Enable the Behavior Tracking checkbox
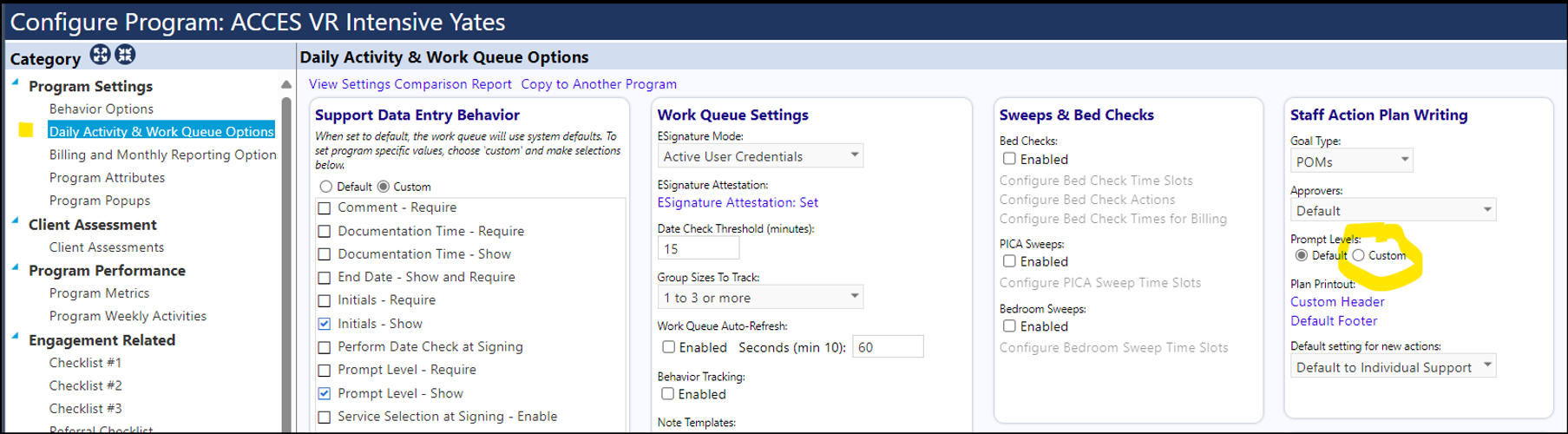 [667, 393]
